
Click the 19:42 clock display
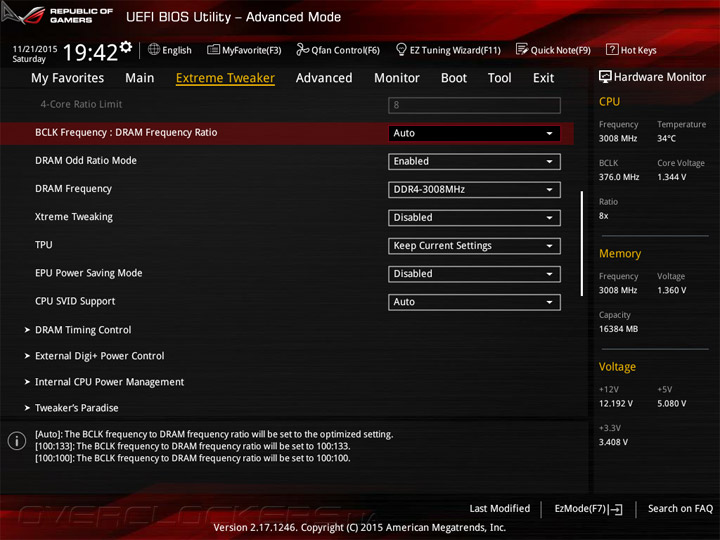(x=90, y=52)
